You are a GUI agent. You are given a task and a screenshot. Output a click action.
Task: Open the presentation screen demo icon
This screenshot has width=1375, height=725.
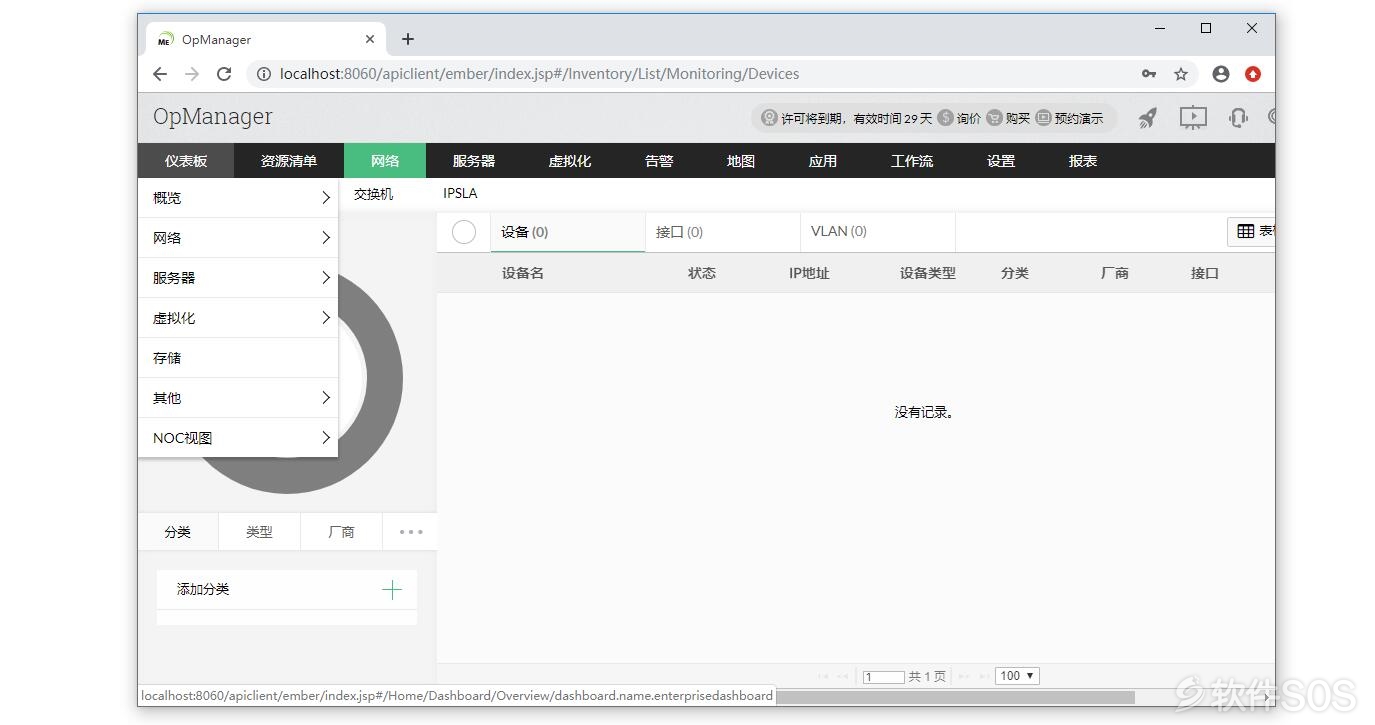[1193, 118]
